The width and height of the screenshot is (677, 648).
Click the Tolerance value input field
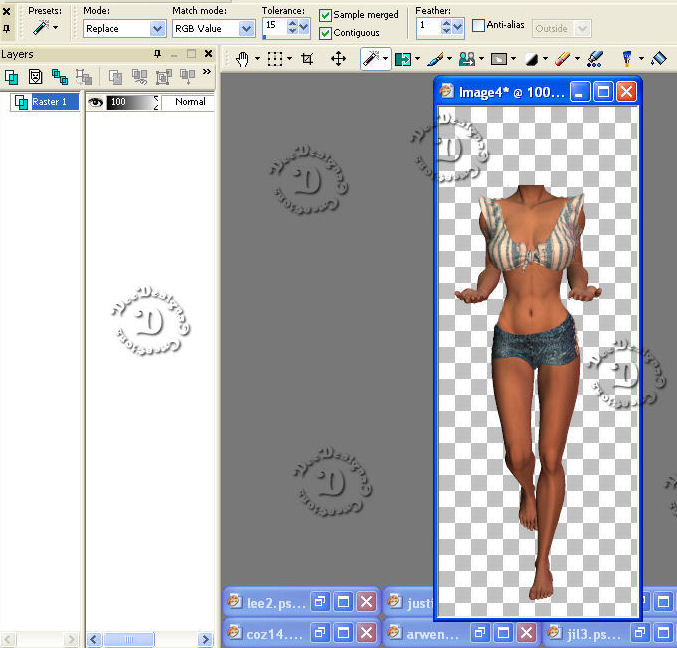pos(273,26)
